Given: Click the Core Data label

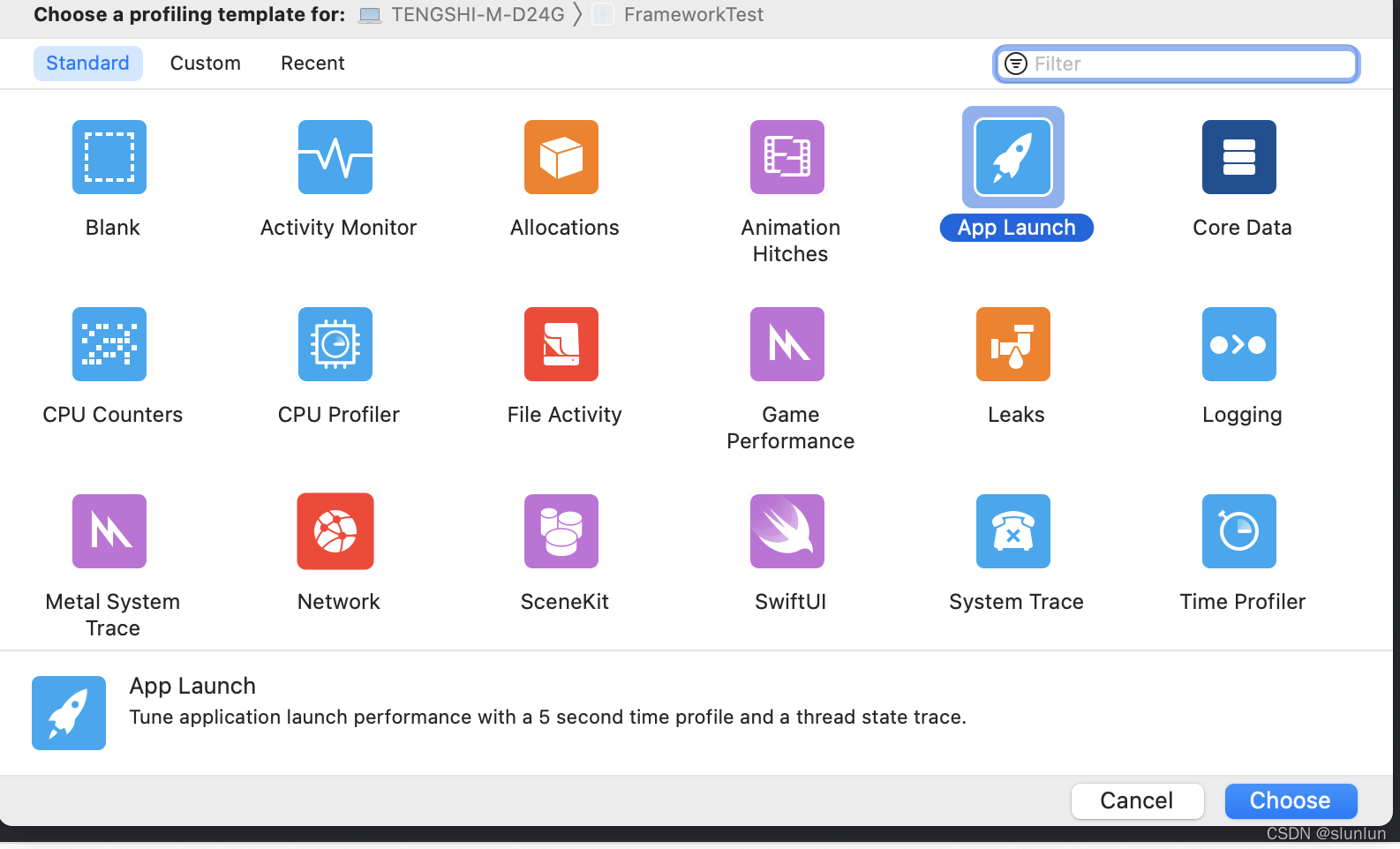Looking at the screenshot, I should (x=1242, y=228).
